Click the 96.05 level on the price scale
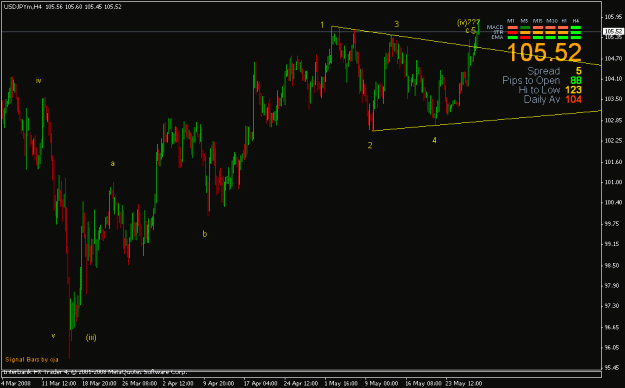 613,347
